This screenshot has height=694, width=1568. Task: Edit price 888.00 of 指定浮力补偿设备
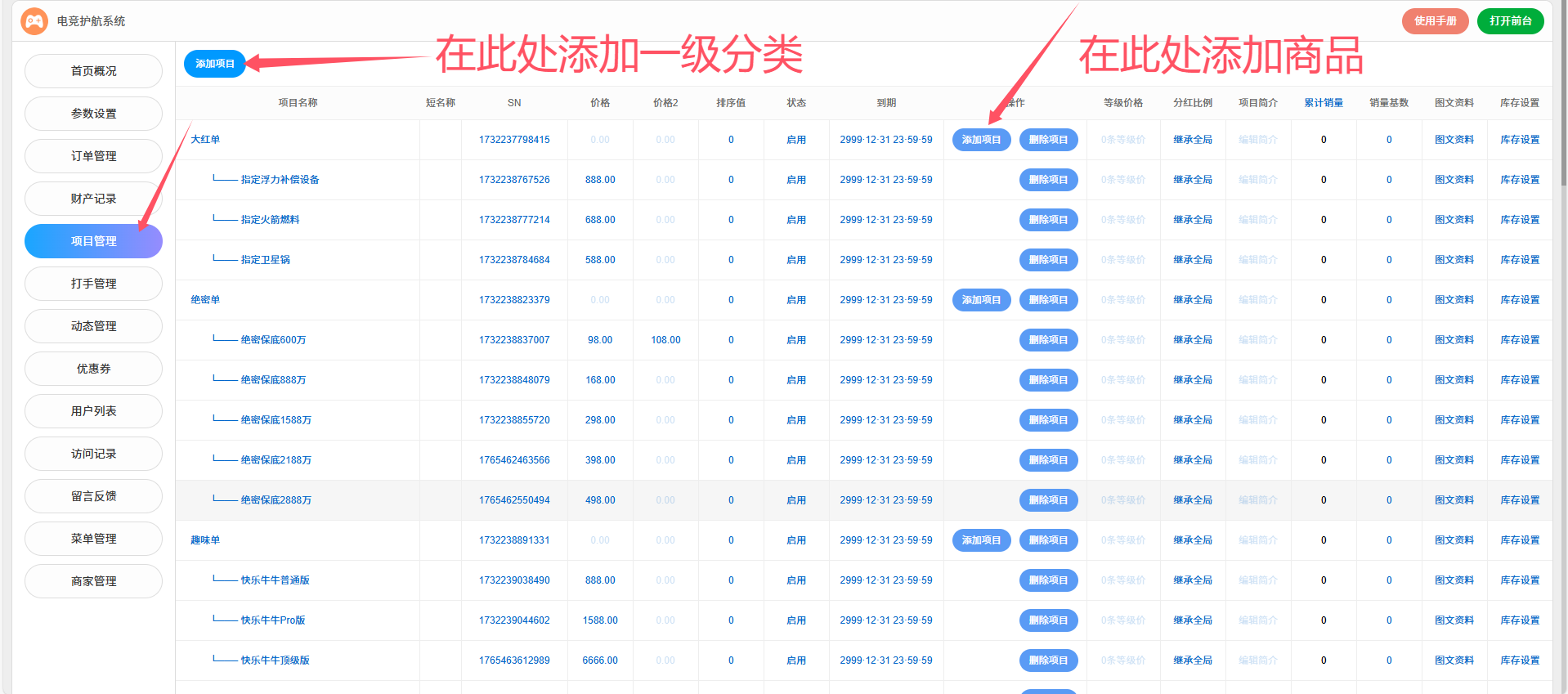click(x=600, y=180)
